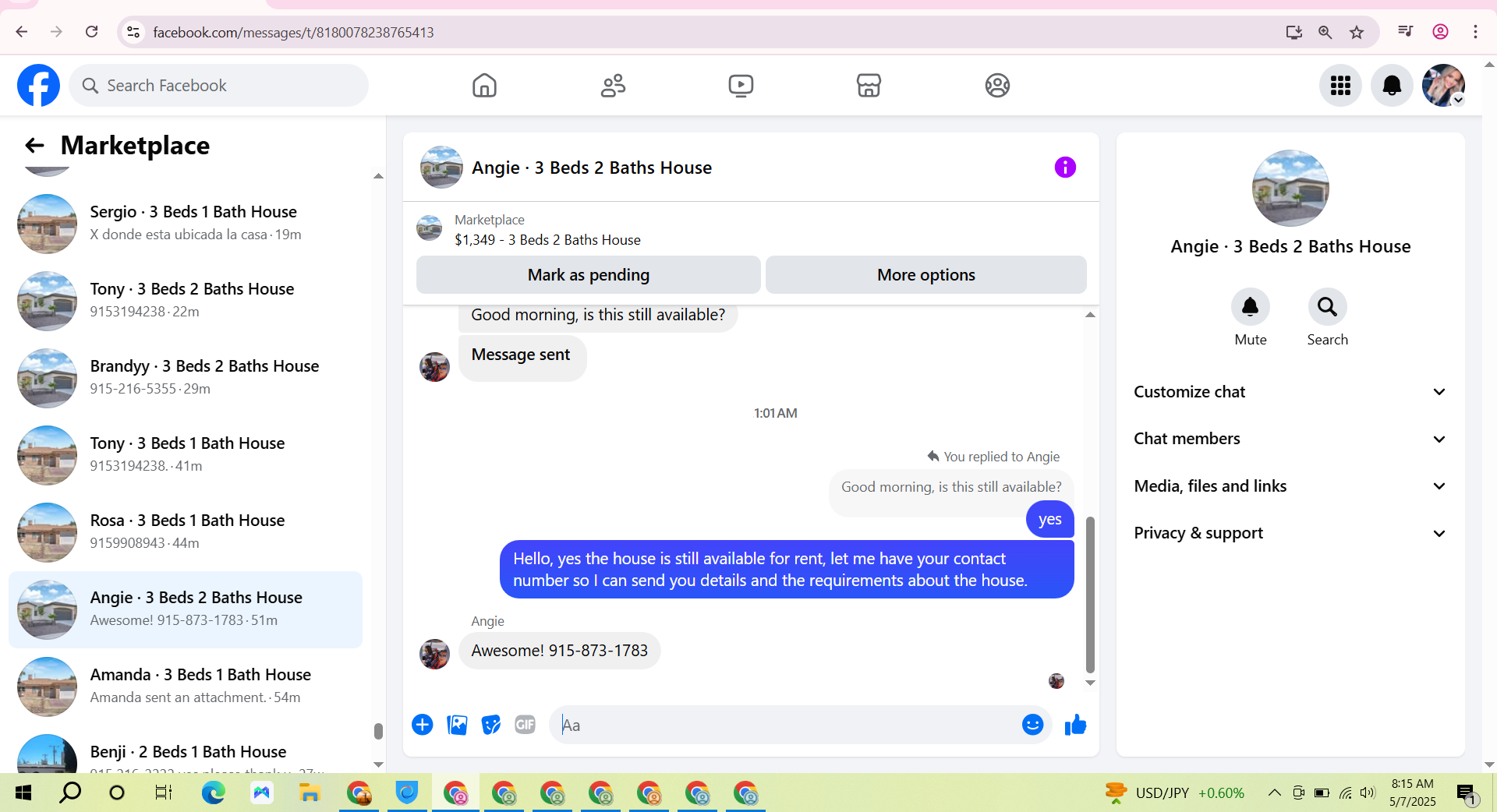
Task: Search in conversation magnifier icon
Action: [x=1327, y=307]
